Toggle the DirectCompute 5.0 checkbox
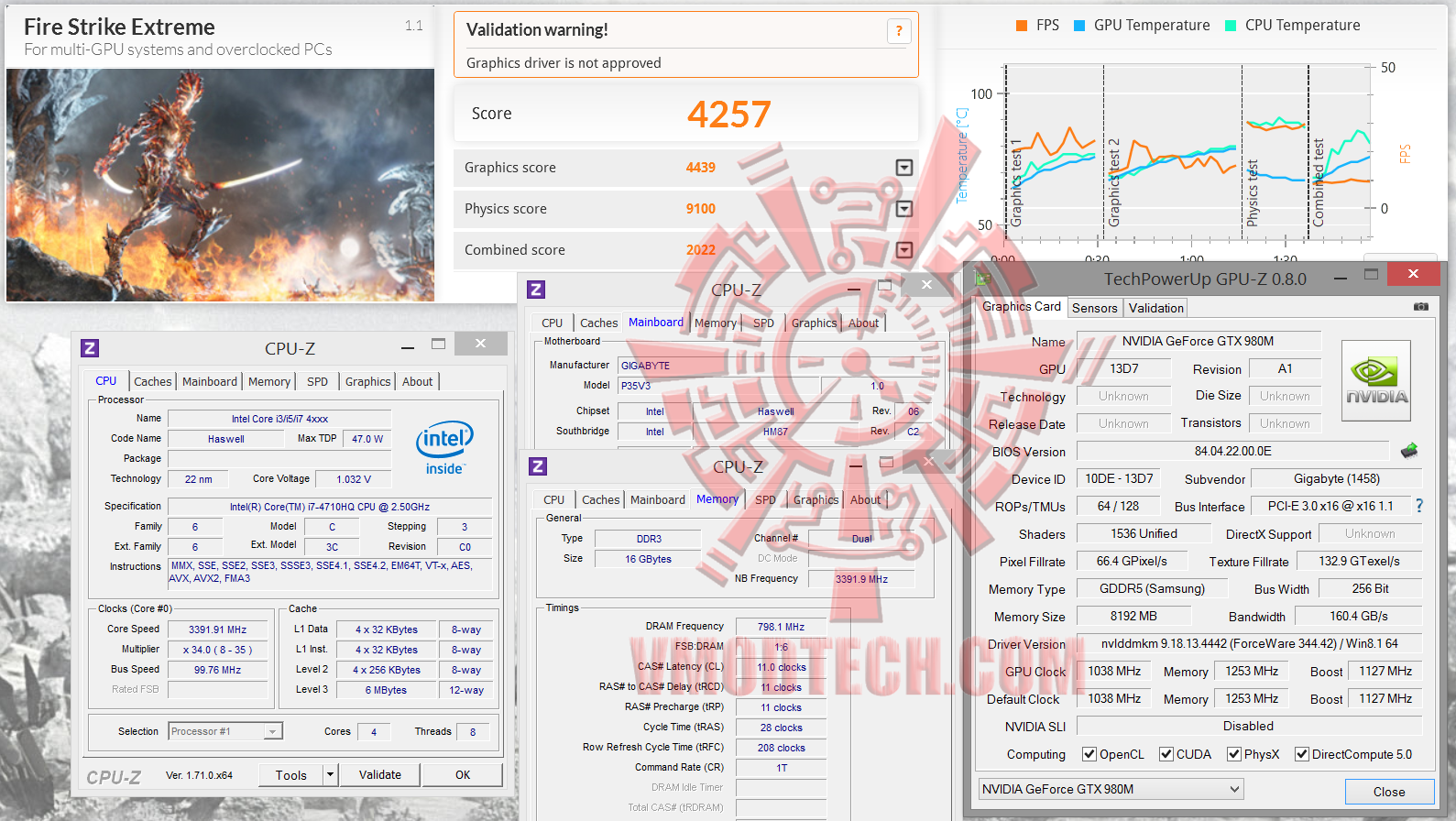The image size is (1456, 821). [x=1301, y=754]
